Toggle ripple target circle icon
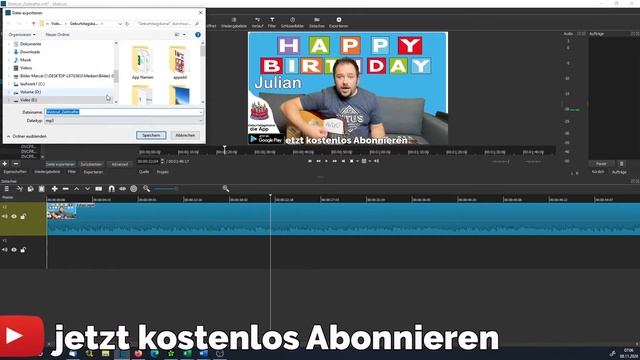Image resolution: width=640 pixels, height=360 pixels. coord(133,189)
